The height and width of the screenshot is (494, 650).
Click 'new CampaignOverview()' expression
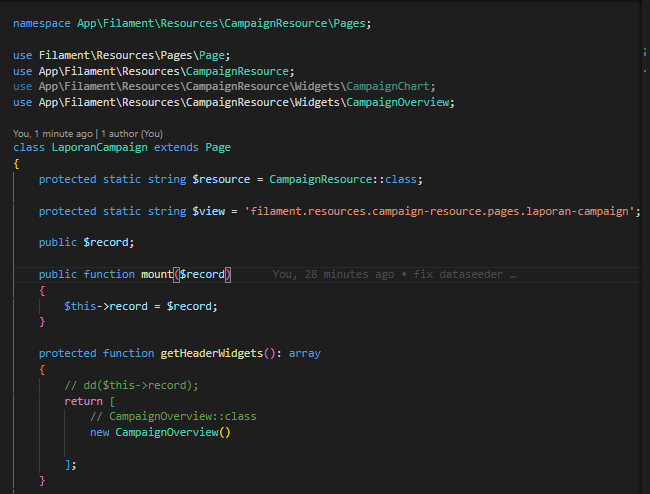[x=160, y=433]
